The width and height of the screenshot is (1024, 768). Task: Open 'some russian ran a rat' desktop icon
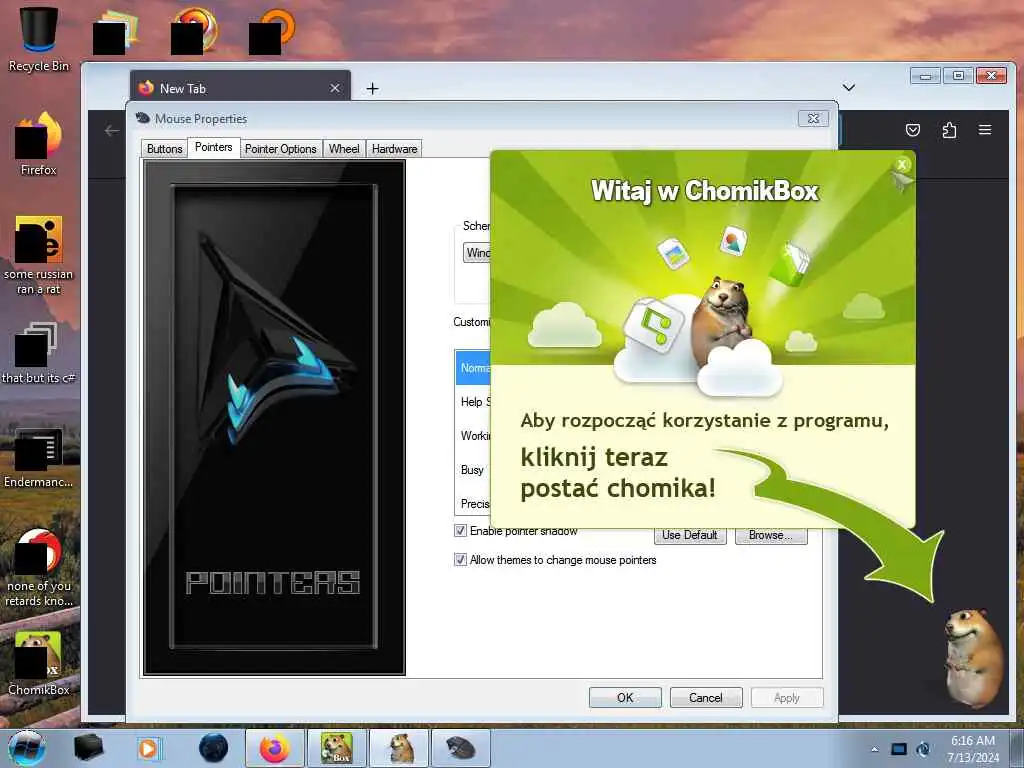click(x=39, y=255)
